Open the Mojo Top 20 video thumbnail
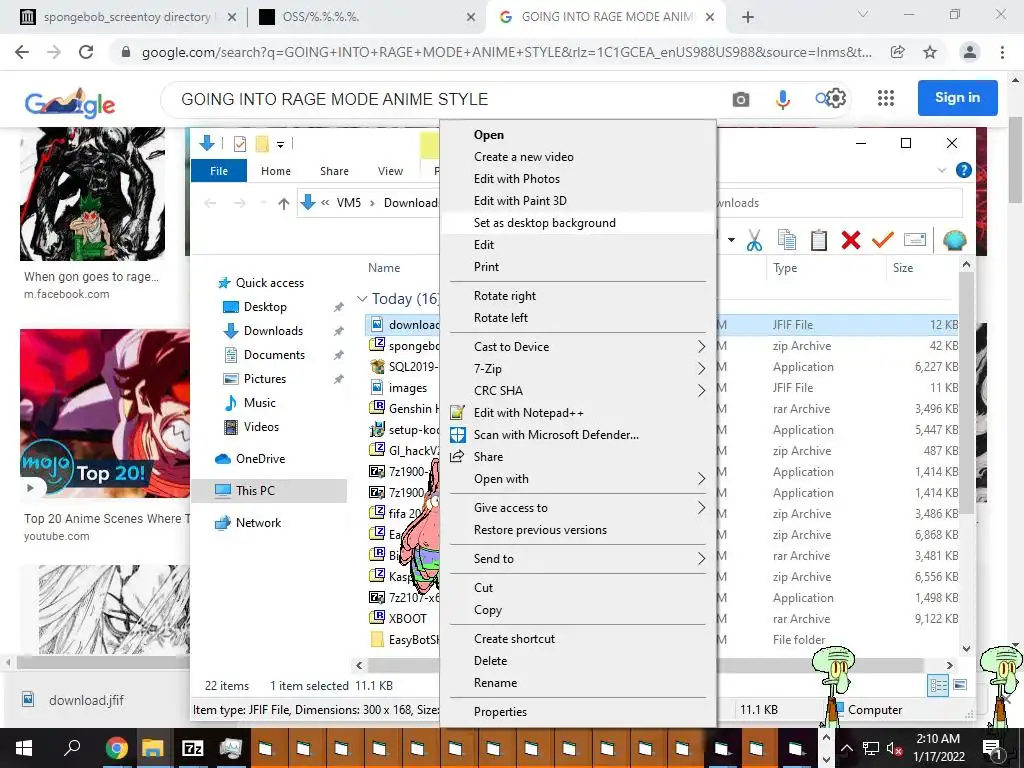 point(104,413)
